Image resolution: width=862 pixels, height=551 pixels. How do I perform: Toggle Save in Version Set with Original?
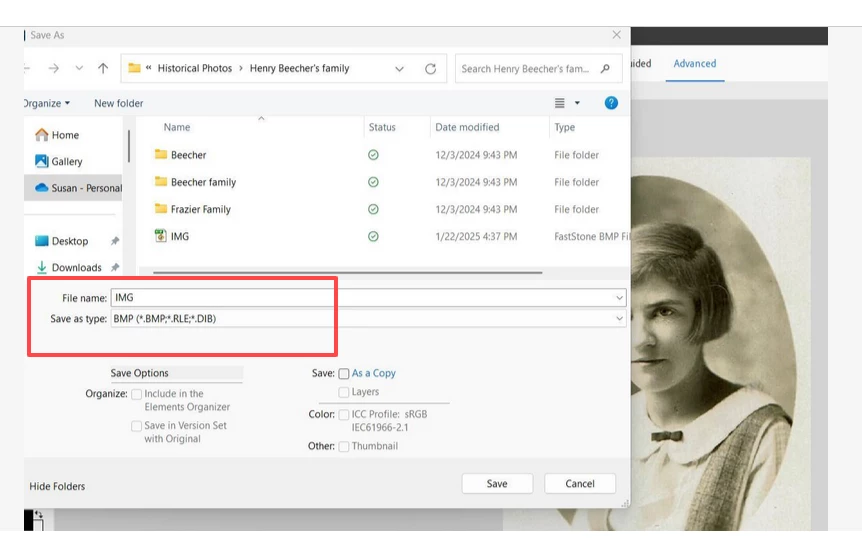[x=136, y=426]
